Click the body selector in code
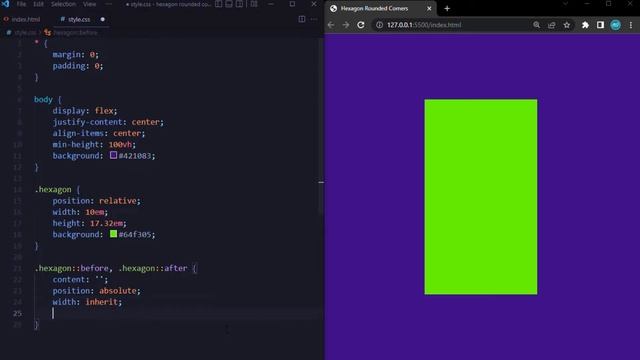Image resolution: width=640 pixels, height=360 pixels. coord(43,100)
